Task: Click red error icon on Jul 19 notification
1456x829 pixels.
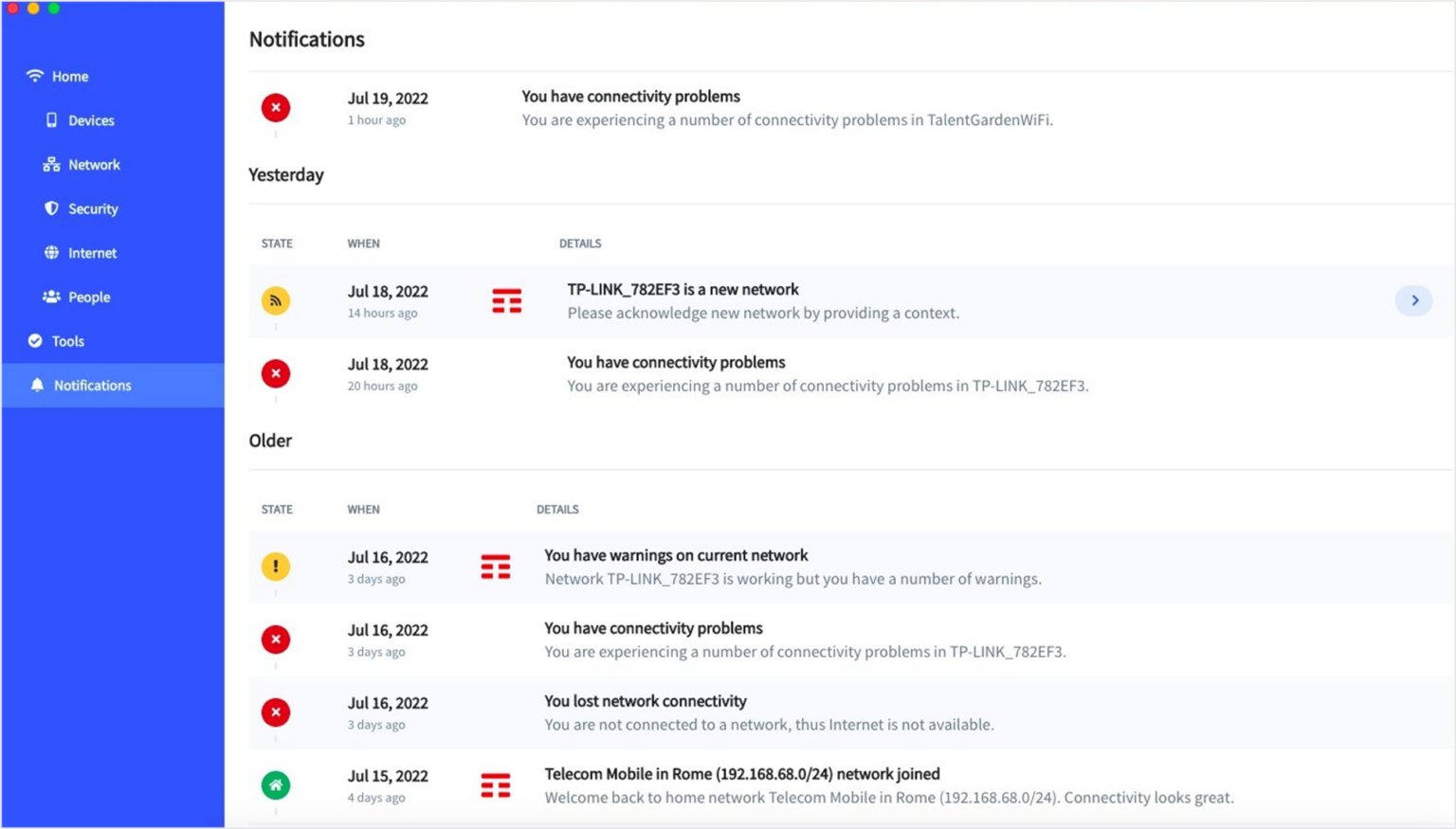Action: (276, 107)
